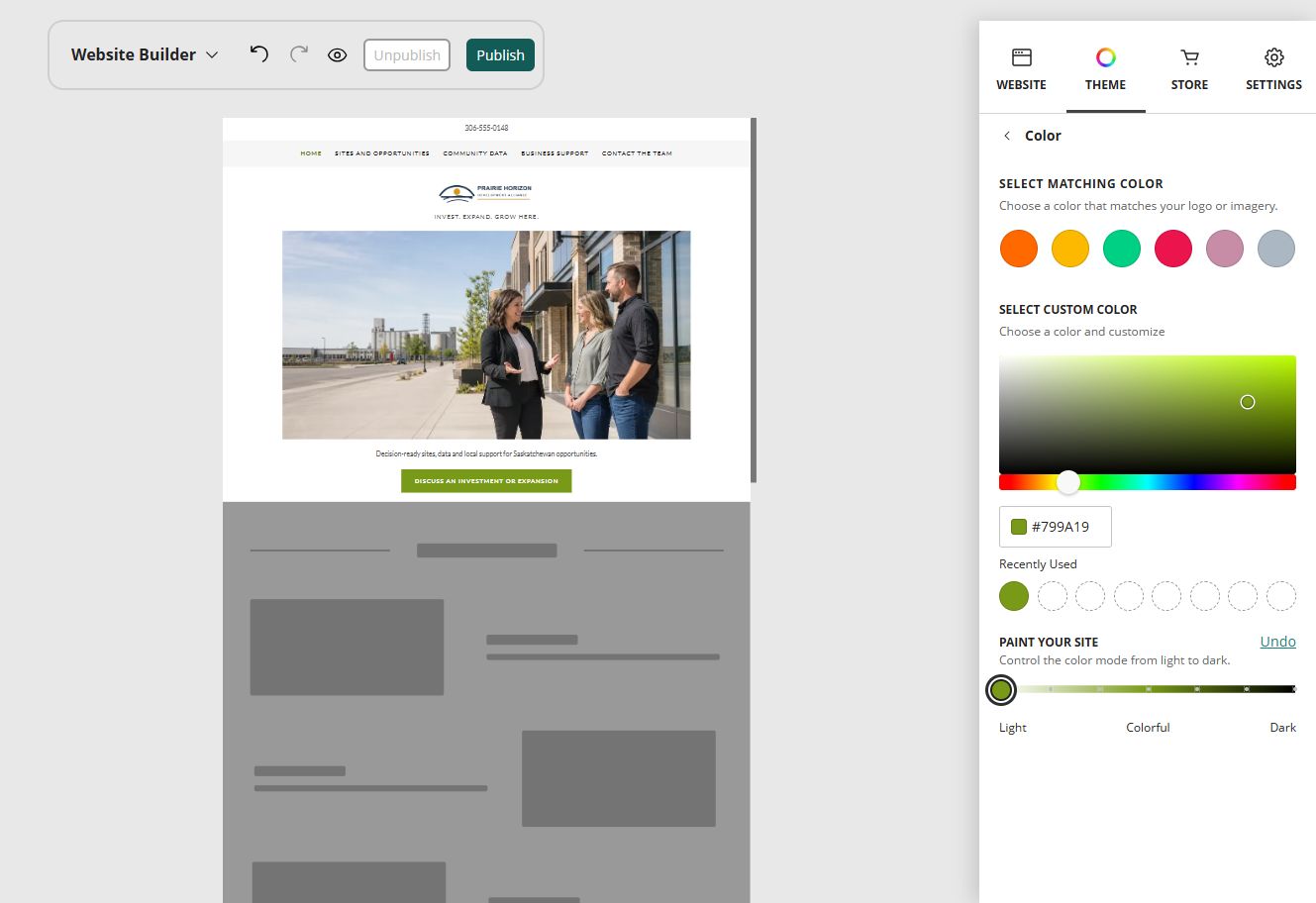Switch to the Theme tab
This screenshot has width=1316, height=903.
1105,69
